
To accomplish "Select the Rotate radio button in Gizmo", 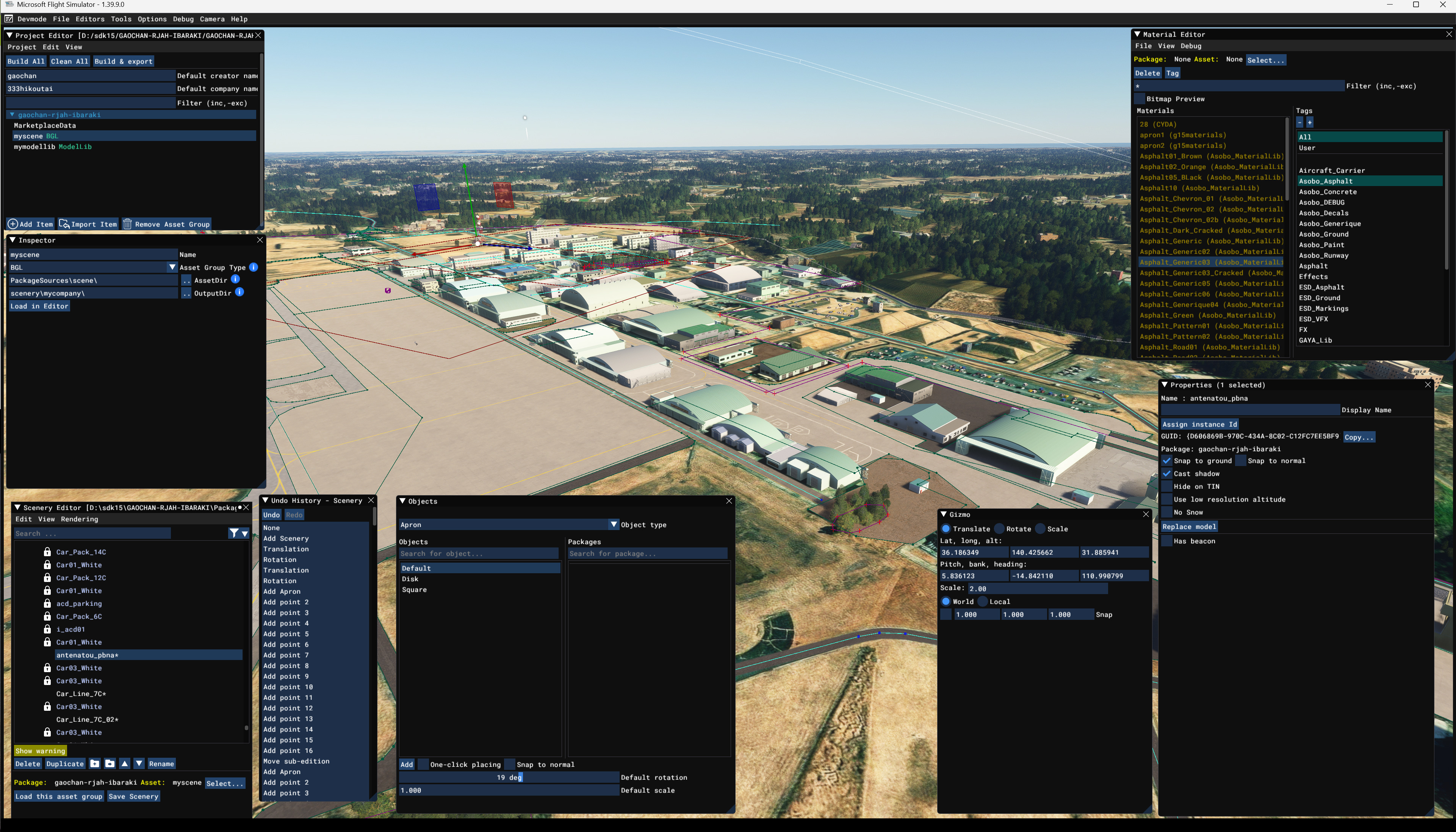I will point(999,529).
